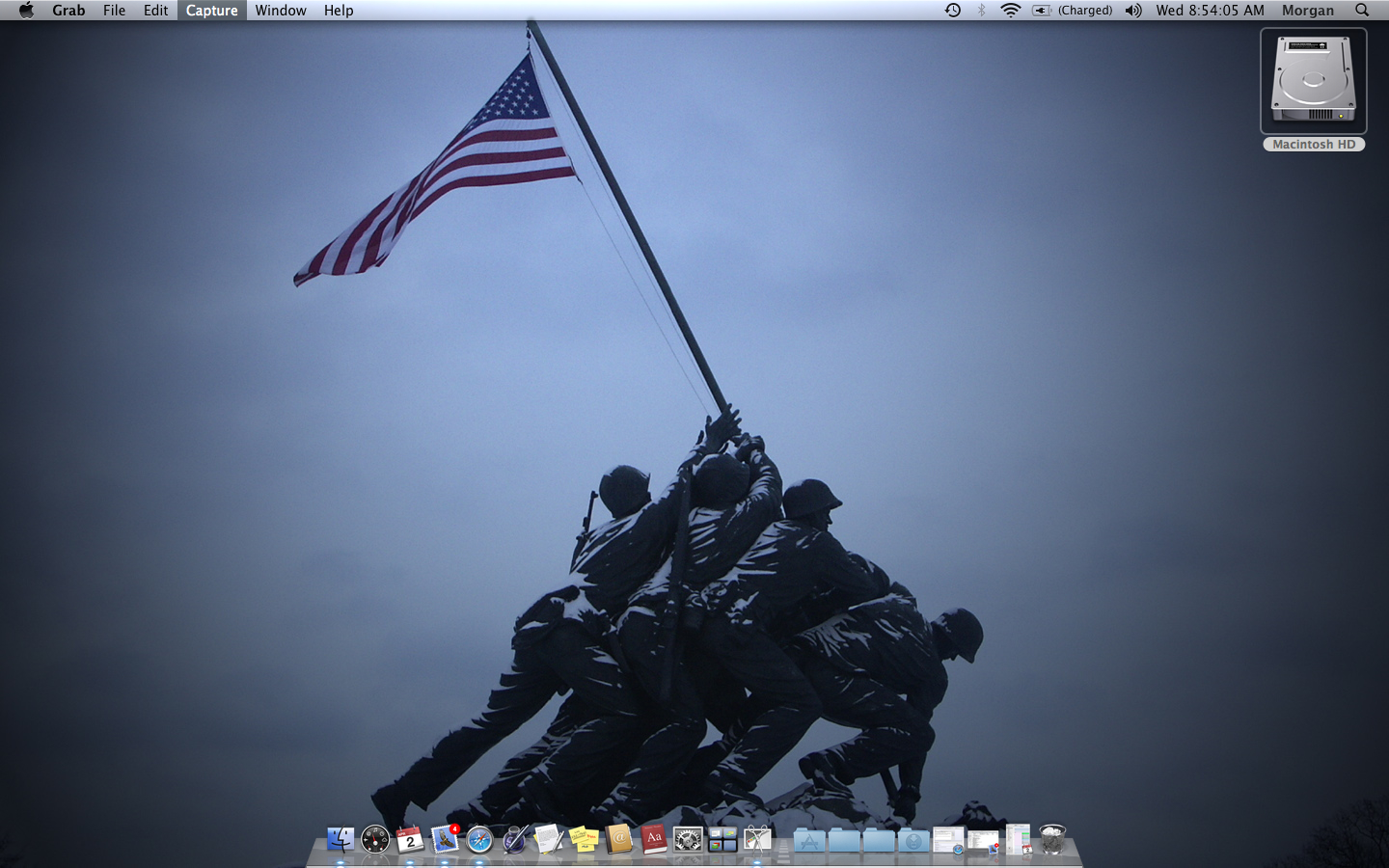Open the Dictionary app in Dock
The width and height of the screenshot is (1389, 868).
coord(653,839)
